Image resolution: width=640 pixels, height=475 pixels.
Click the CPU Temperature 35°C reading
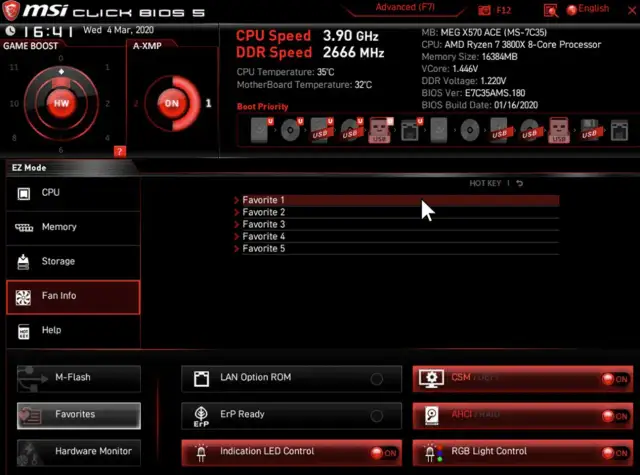click(x=285, y=72)
